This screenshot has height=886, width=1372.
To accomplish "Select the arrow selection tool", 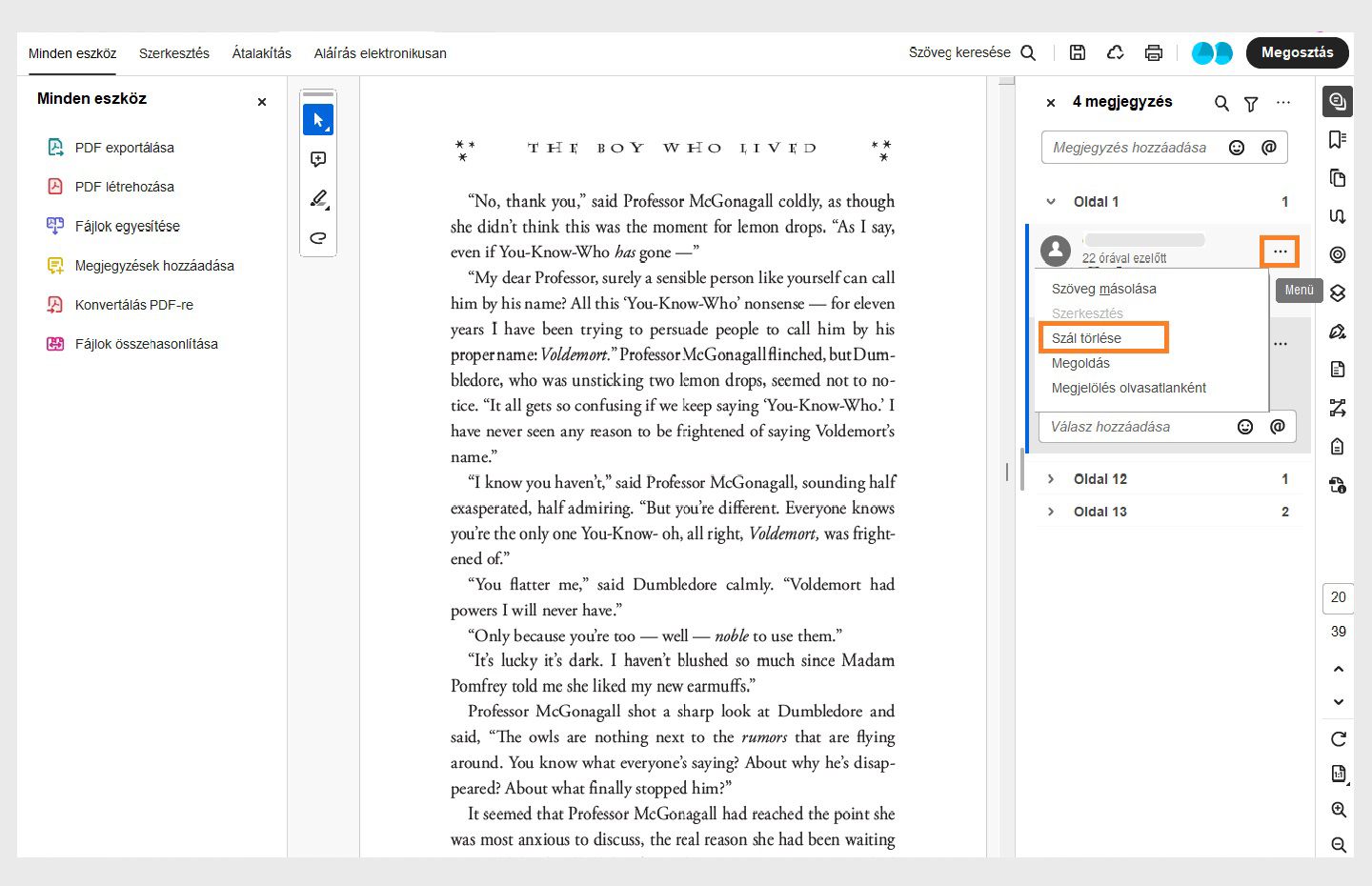I will 318,120.
